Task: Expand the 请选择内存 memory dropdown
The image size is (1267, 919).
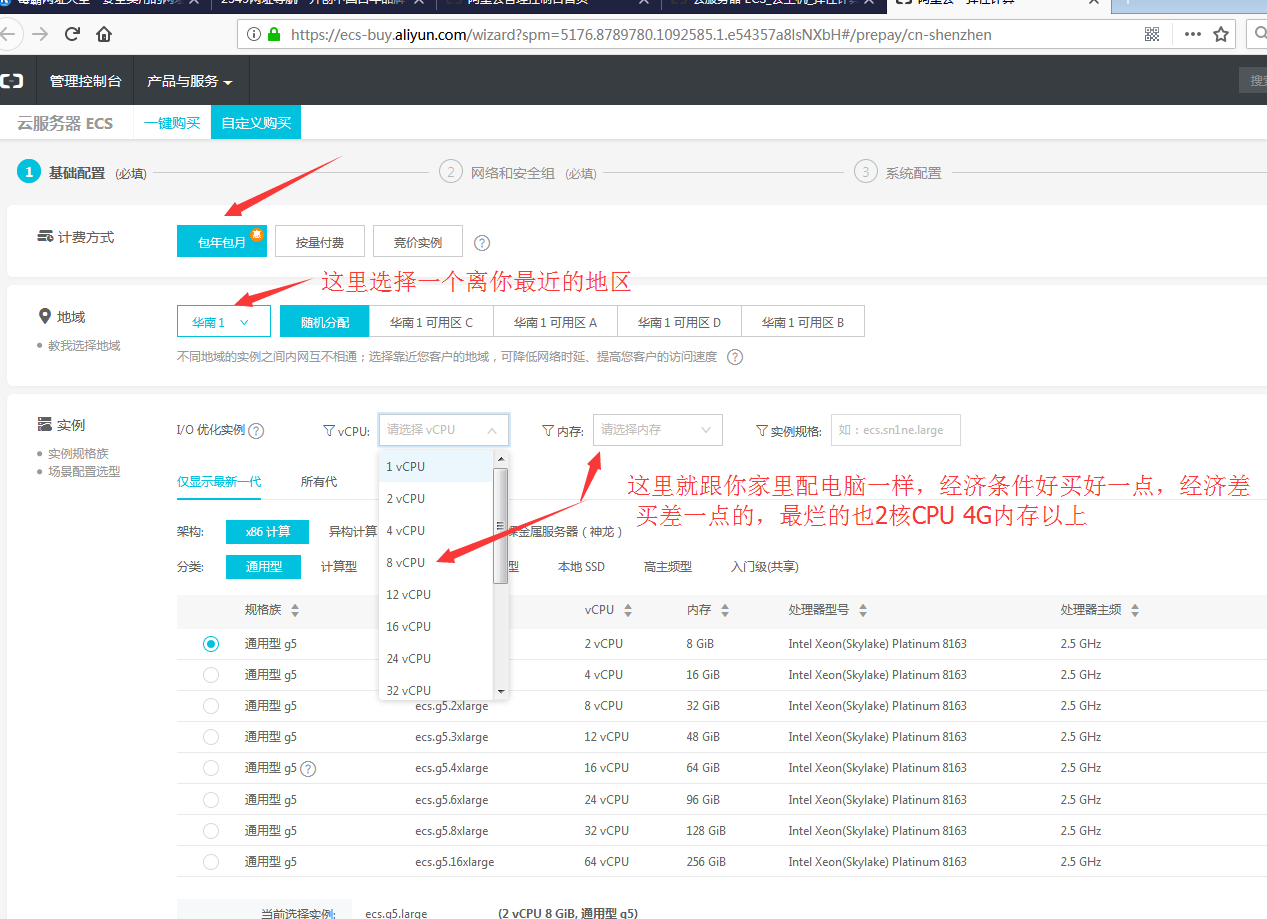Action: [x=657, y=430]
